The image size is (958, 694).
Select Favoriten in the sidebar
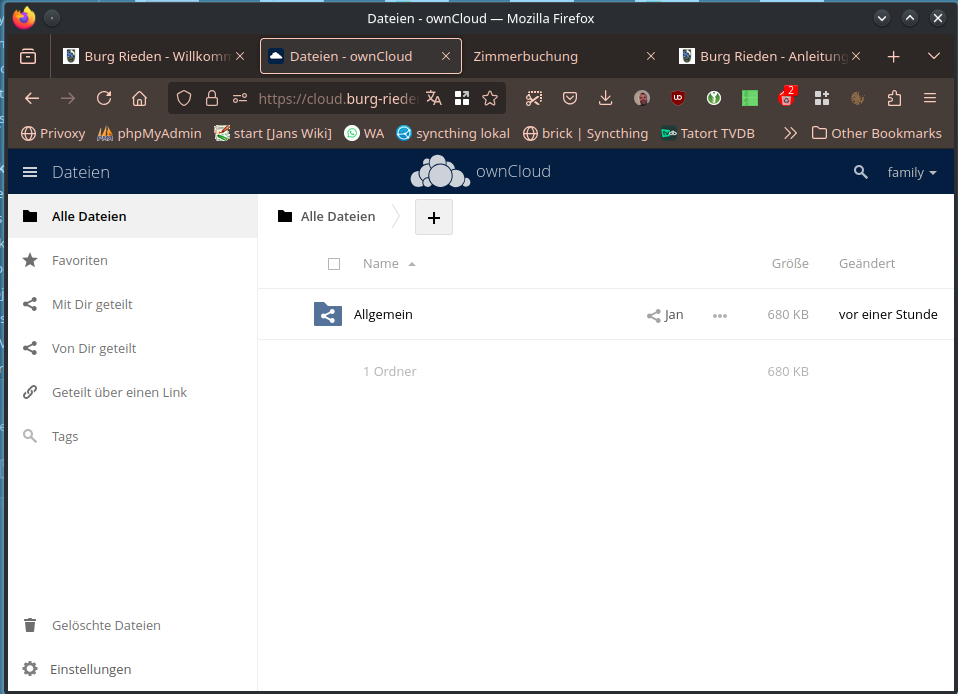[x=80, y=260]
